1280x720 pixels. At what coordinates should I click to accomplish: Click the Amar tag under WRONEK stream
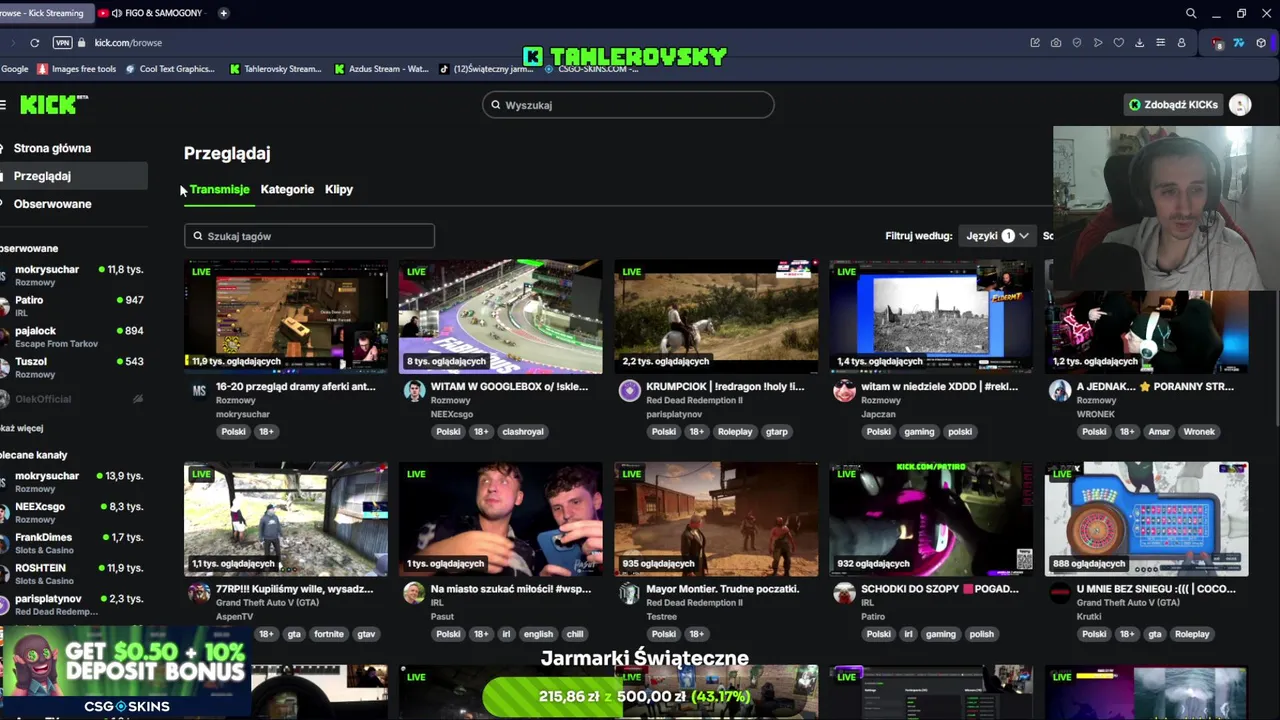tap(1159, 432)
